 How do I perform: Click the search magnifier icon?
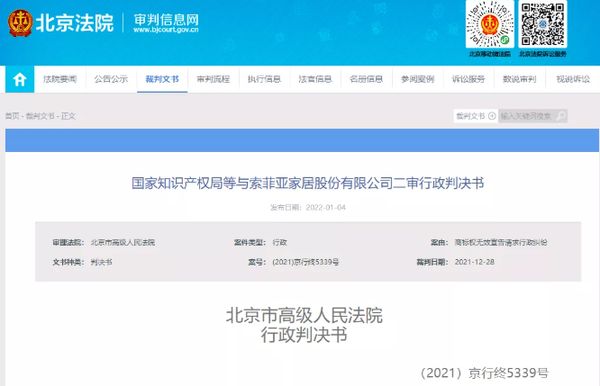(561, 116)
